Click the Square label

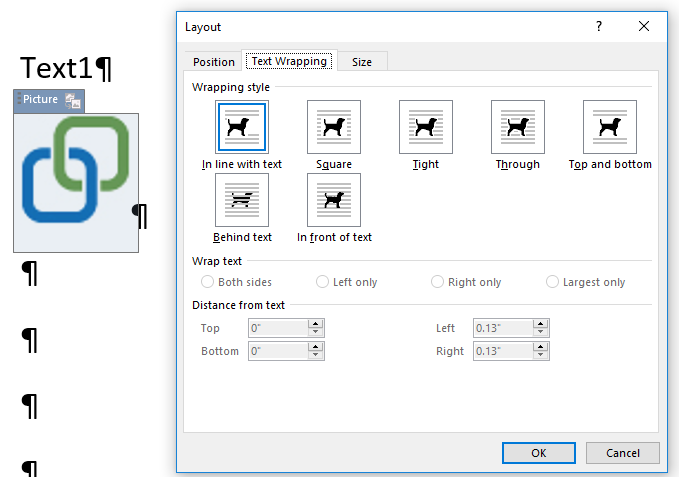[x=334, y=164]
